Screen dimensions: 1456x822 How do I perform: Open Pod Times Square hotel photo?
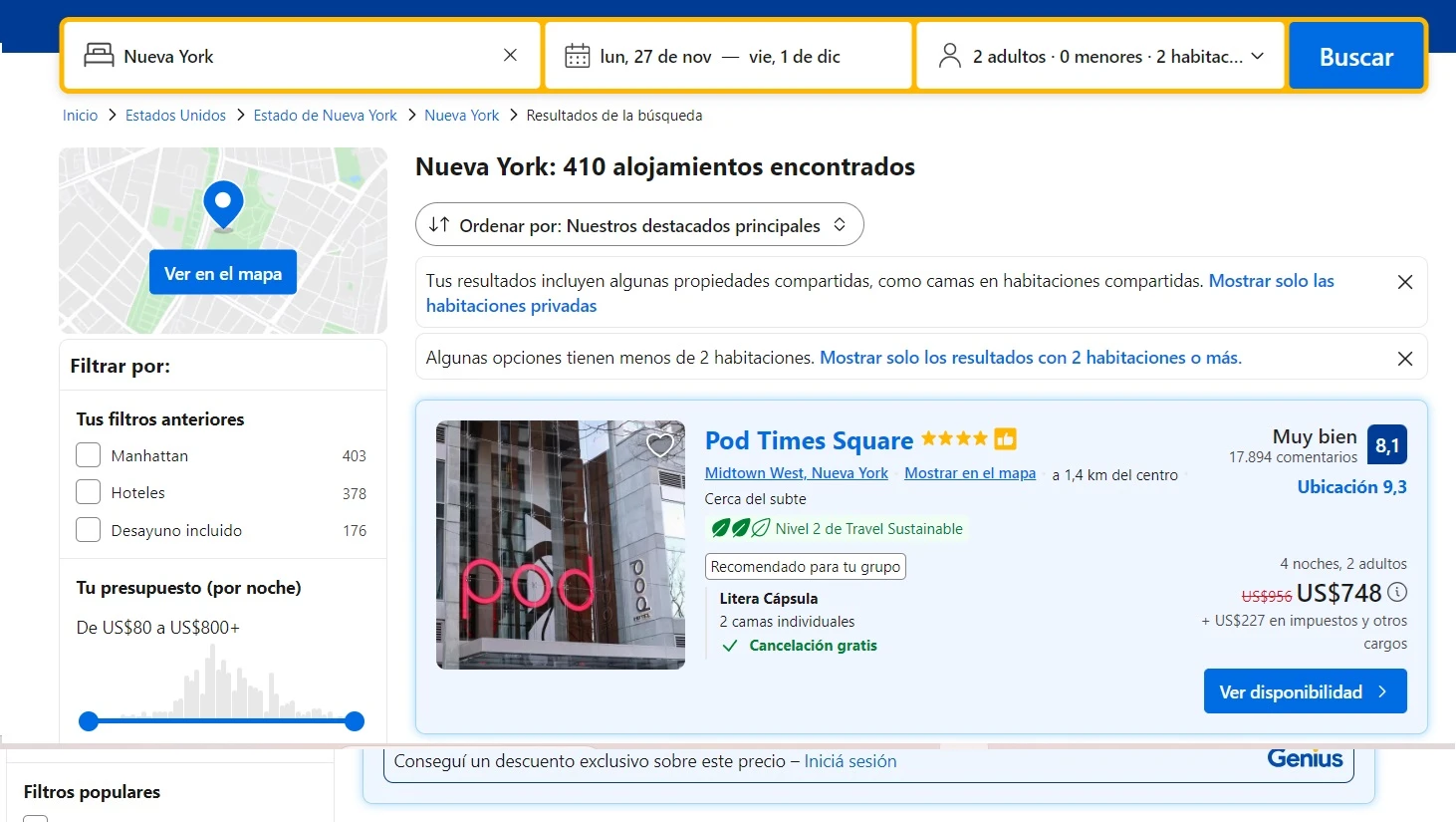pyautogui.click(x=561, y=545)
